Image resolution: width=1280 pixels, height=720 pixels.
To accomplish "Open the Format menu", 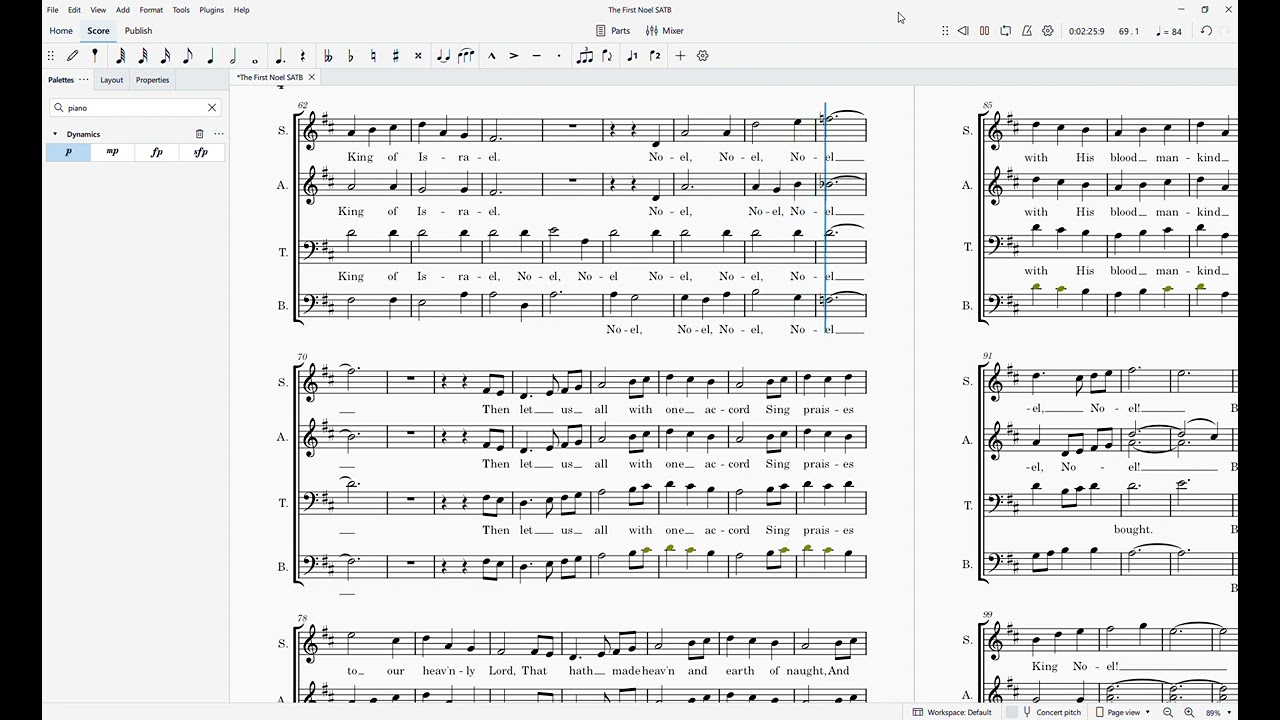I will pos(152,10).
